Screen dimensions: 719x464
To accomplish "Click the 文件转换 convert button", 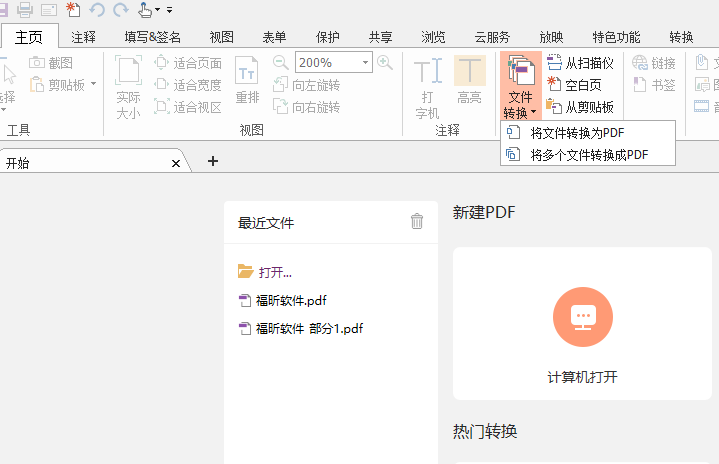I will [x=520, y=86].
